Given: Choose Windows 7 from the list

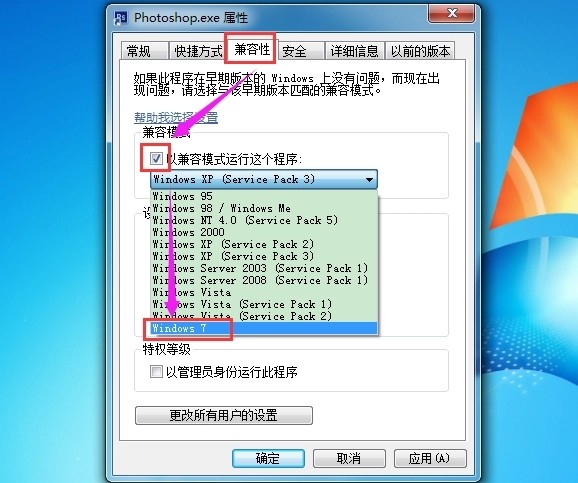Looking at the screenshot, I should [264, 328].
